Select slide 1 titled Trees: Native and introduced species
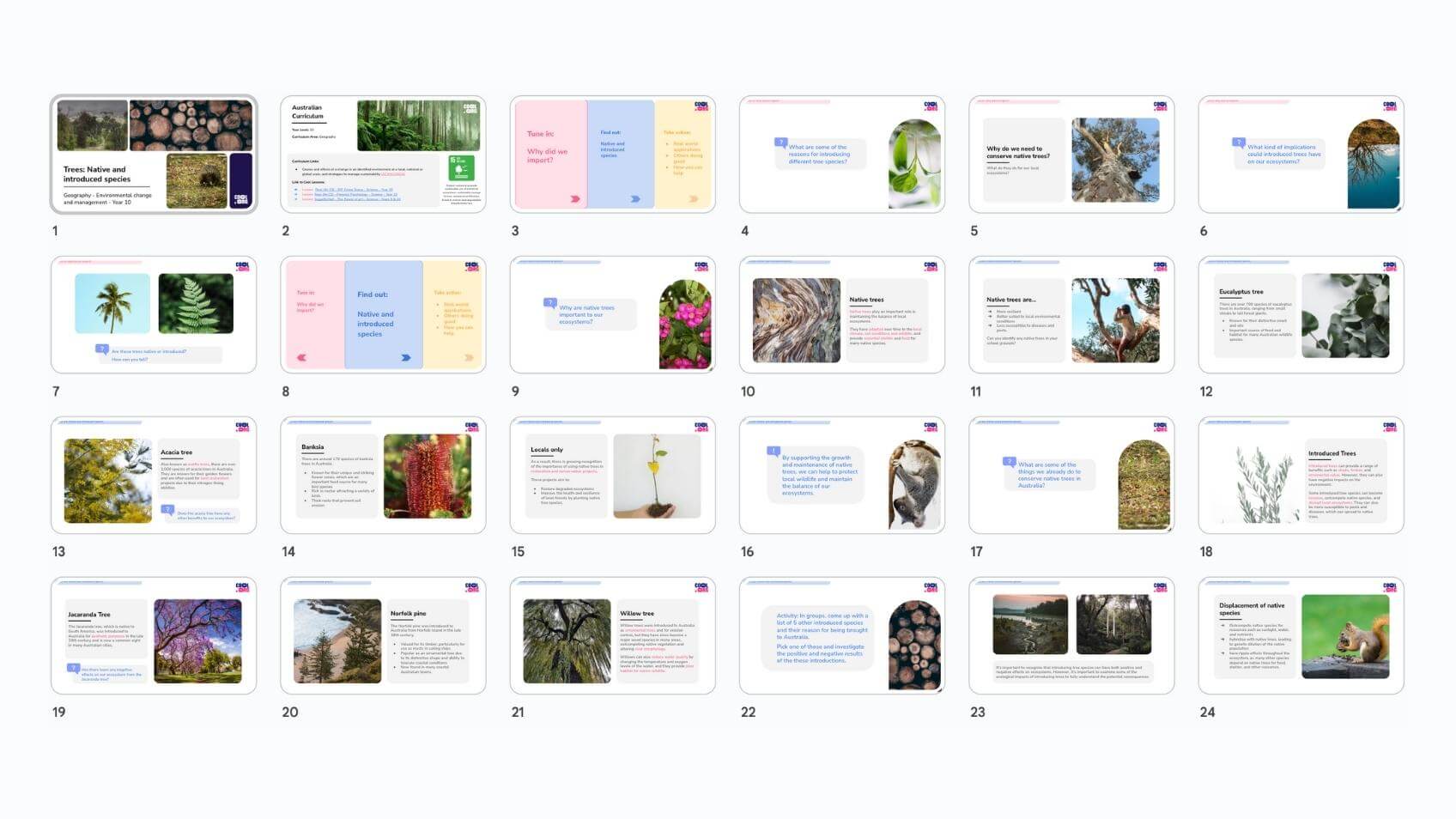Image resolution: width=1456 pixels, height=819 pixels. click(x=154, y=155)
